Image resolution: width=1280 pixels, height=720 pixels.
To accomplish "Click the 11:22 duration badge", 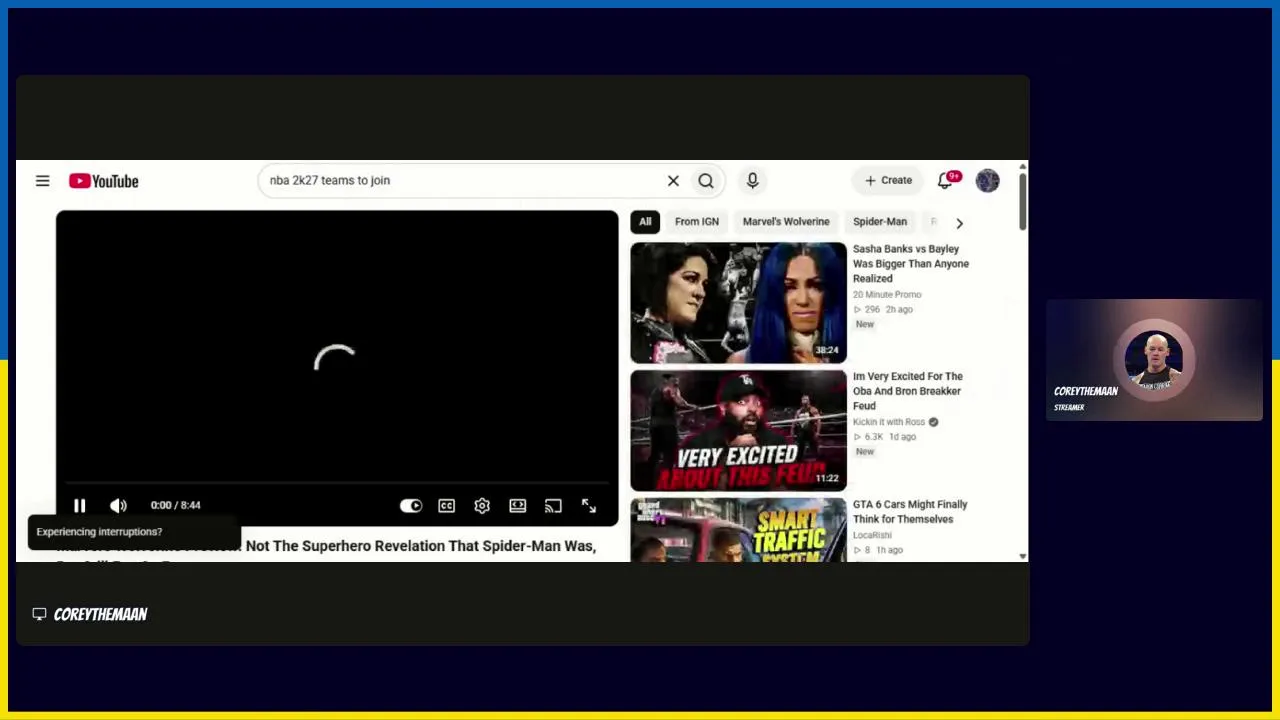I will 826,479.
